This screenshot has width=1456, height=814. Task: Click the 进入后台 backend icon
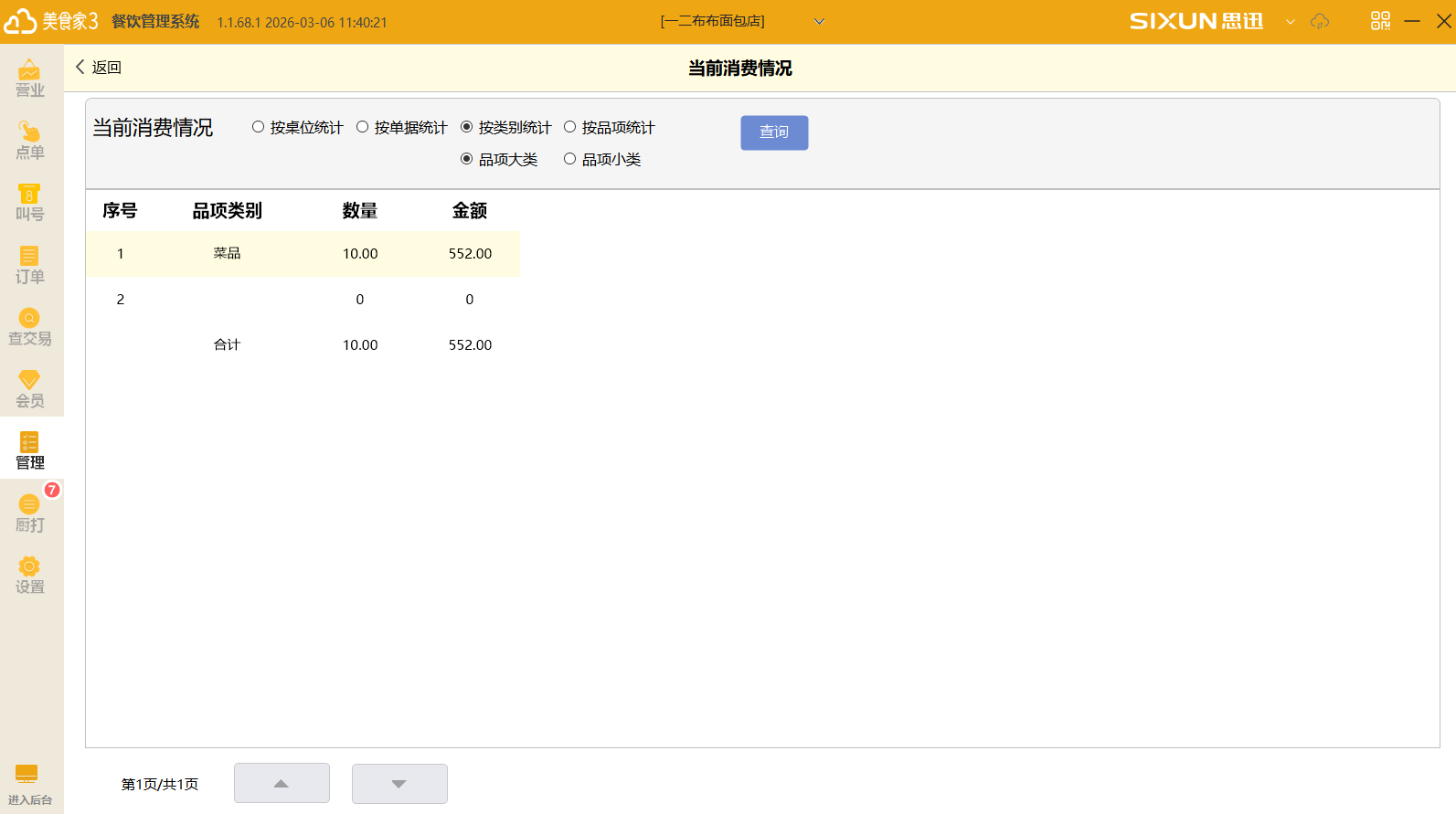[29, 784]
